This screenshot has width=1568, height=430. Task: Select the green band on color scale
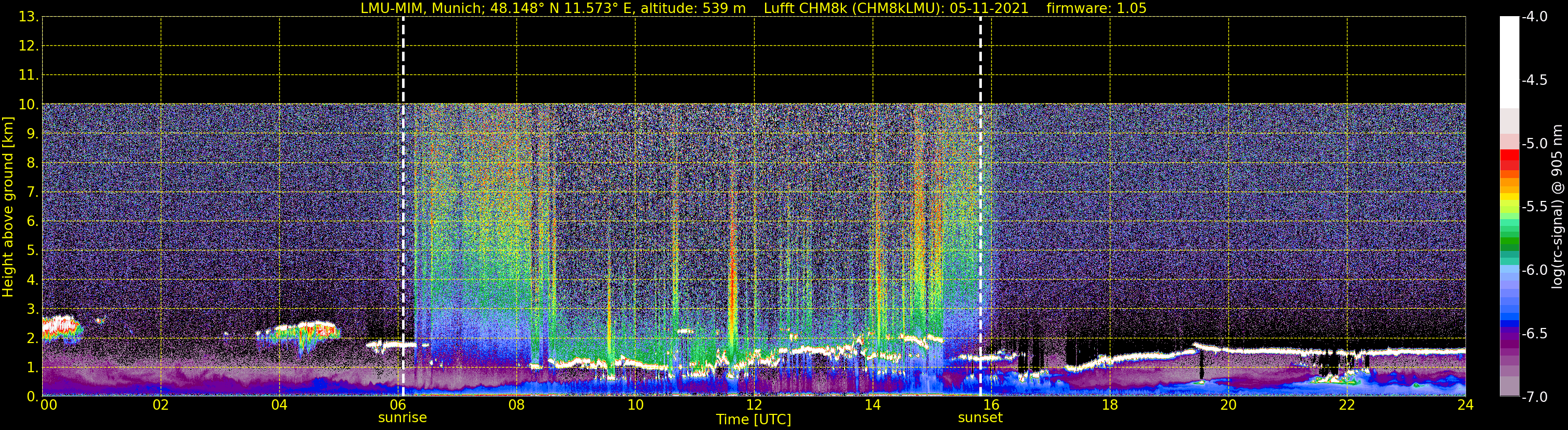coord(1510,244)
